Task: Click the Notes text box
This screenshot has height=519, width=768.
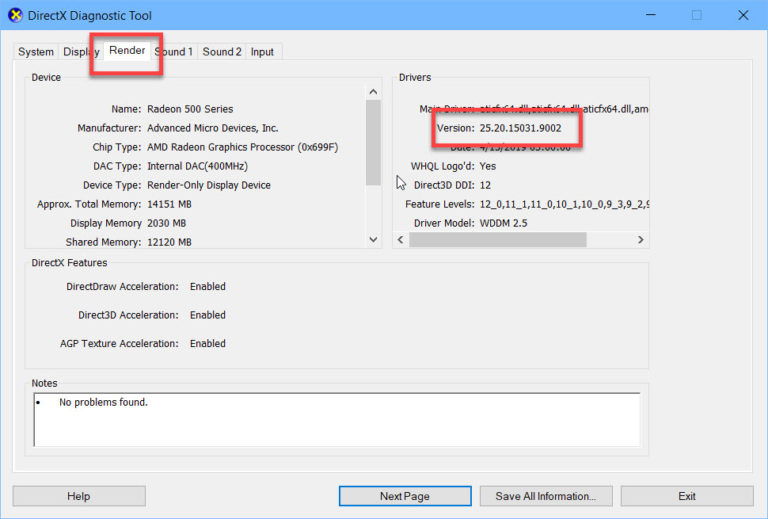Action: (337, 420)
